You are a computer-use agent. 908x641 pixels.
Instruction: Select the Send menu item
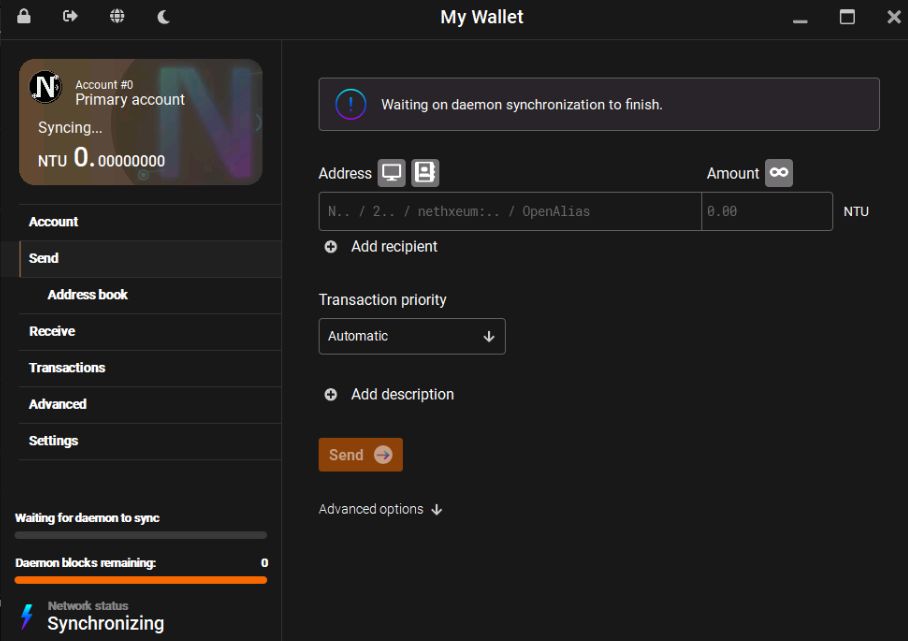[150, 258]
